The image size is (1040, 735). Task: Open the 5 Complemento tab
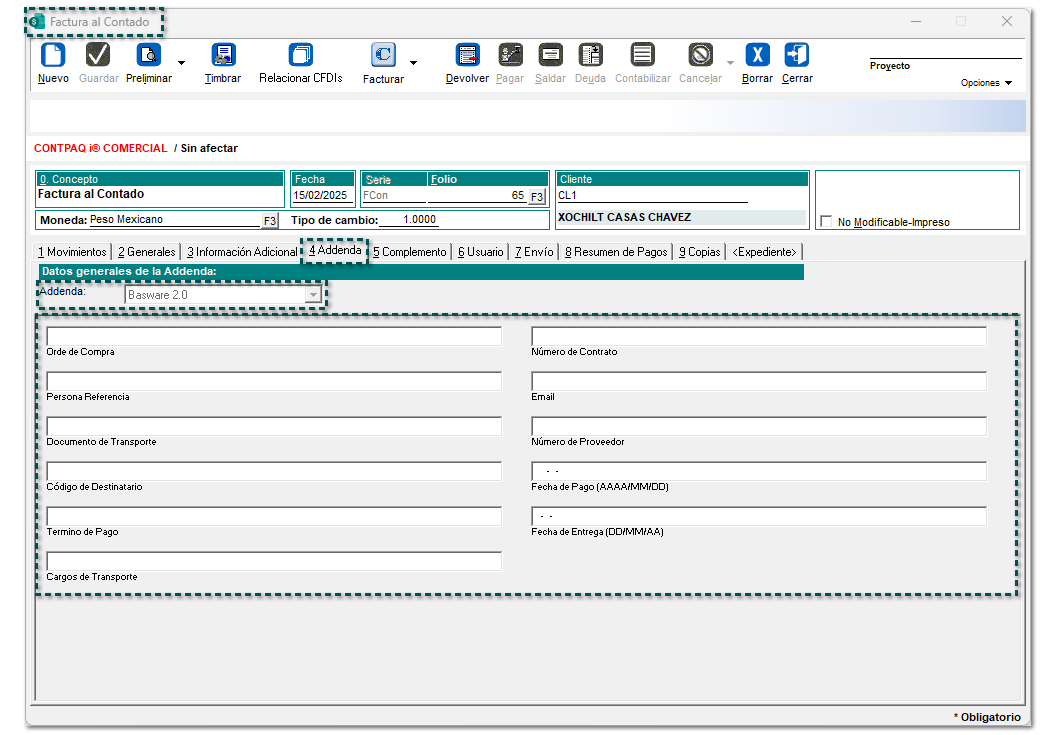(x=409, y=252)
